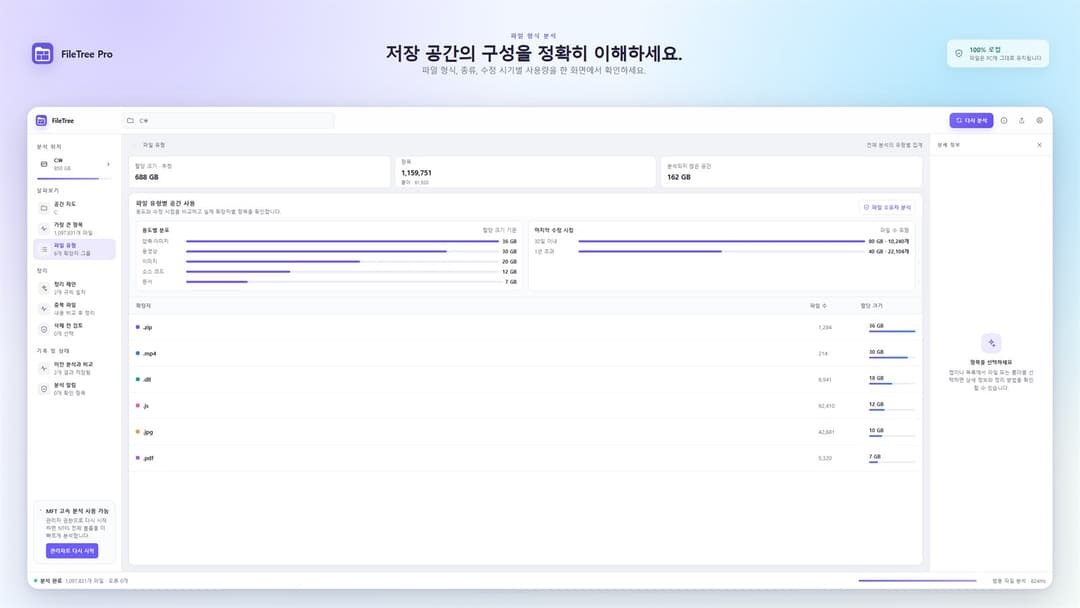Click the MFT fast analysis notice heading

point(77,511)
